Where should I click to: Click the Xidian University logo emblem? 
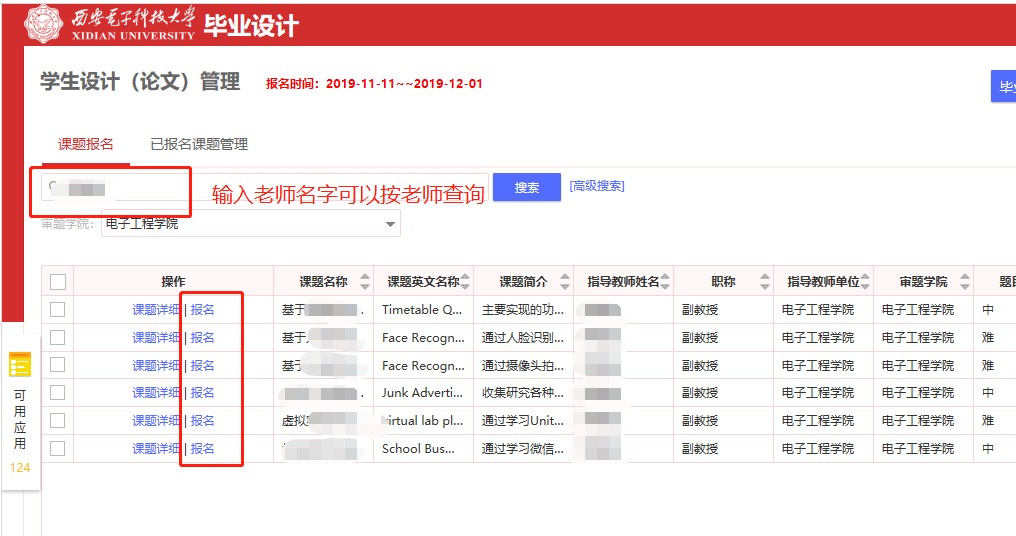[x=42, y=24]
